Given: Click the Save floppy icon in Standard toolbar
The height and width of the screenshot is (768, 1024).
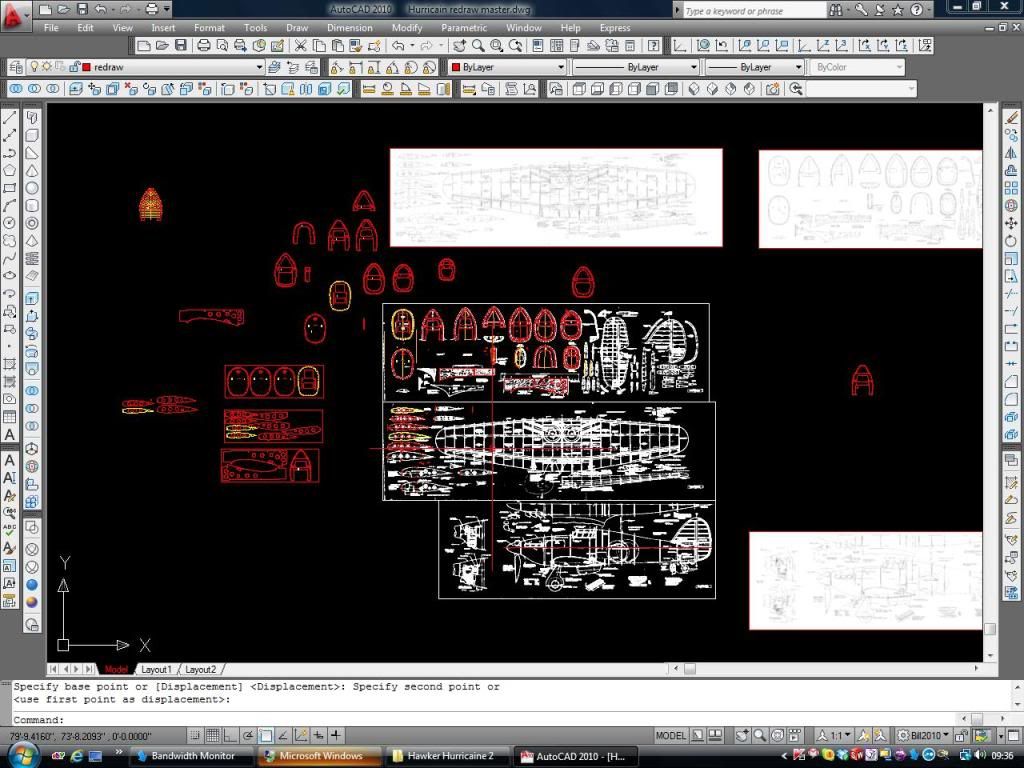Looking at the screenshot, I should 181,46.
